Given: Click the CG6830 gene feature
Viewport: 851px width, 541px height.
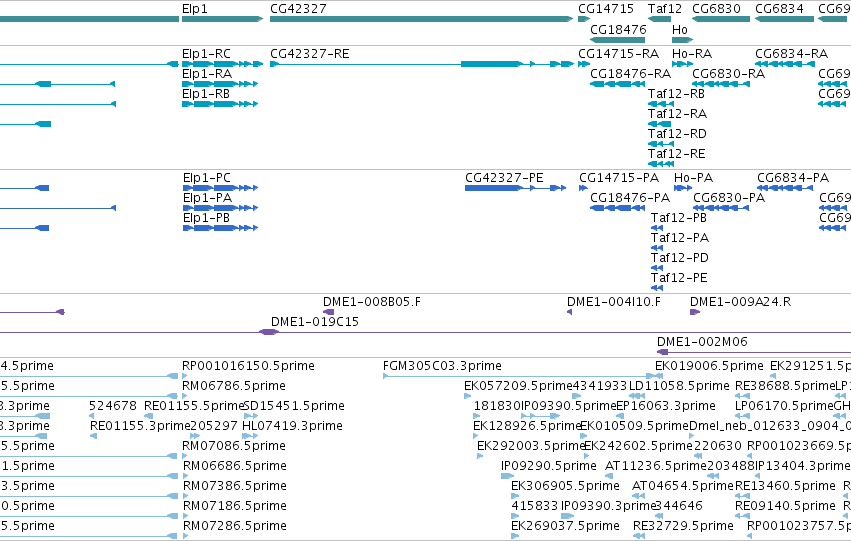Looking at the screenshot, I should tap(721, 19).
